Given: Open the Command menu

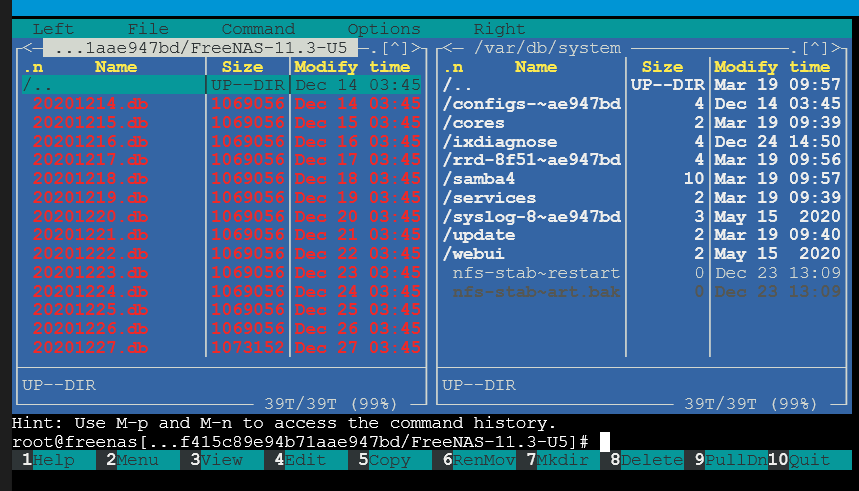Looking at the screenshot, I should pos(258,28).
